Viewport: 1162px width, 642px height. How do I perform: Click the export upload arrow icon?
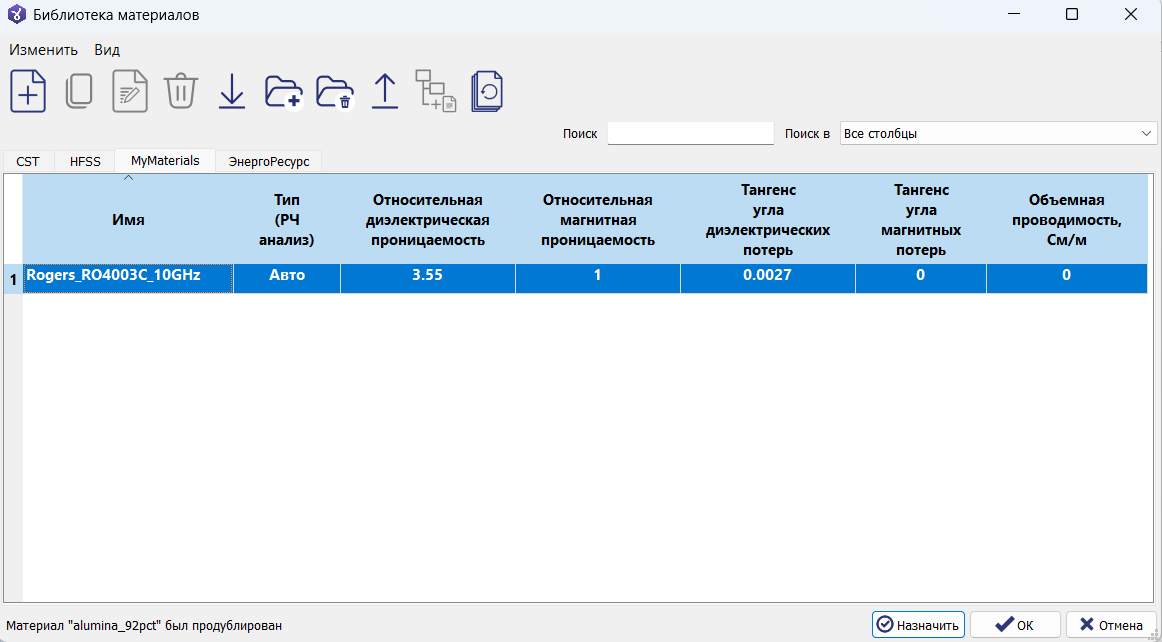pyautogui.click(x=385, y=91)
